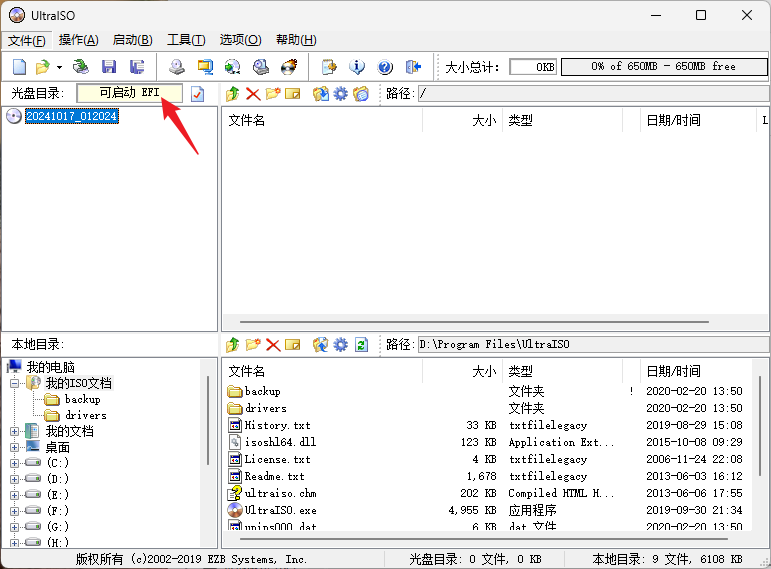The height and width of the screenshot is (569, 771).
Task: Select drivers folder in local tree
Action: (x=86, y=416)
